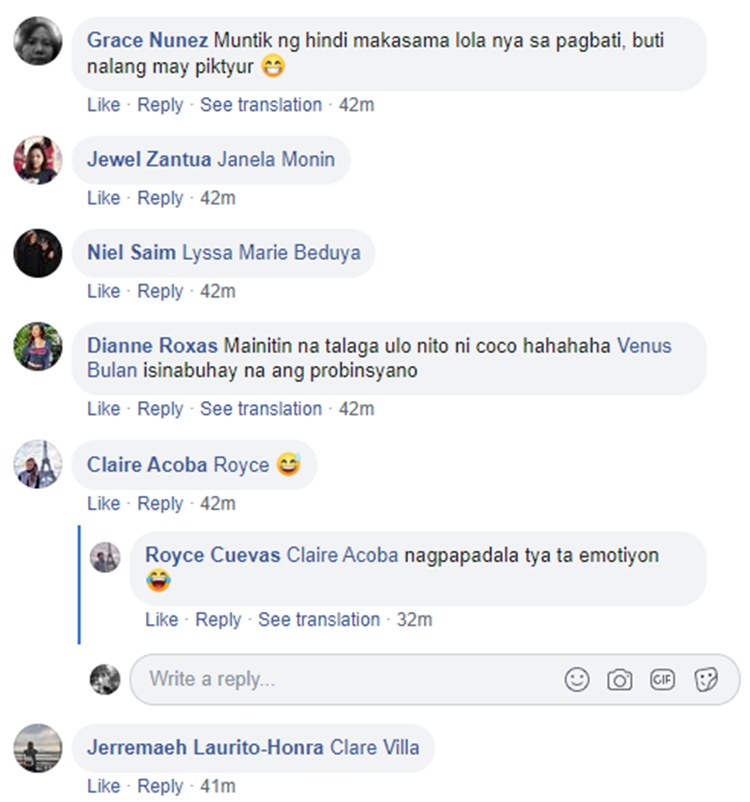Insert a GIF into the reply
The width and height of the screenshot is (750, 802).
pos(663,680)
